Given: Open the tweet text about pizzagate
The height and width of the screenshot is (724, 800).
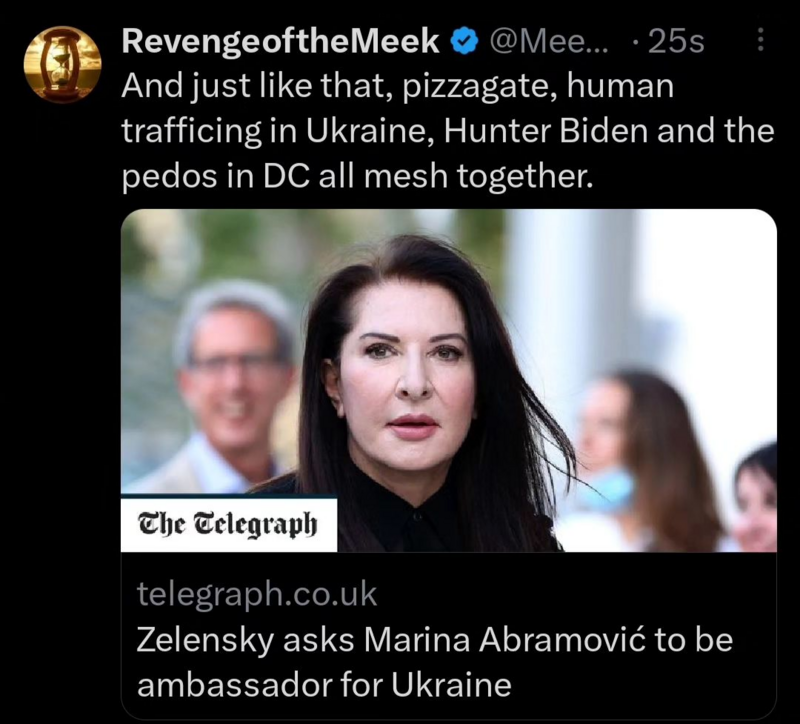Looking at the screenshot, I should [x=440, y=132].
